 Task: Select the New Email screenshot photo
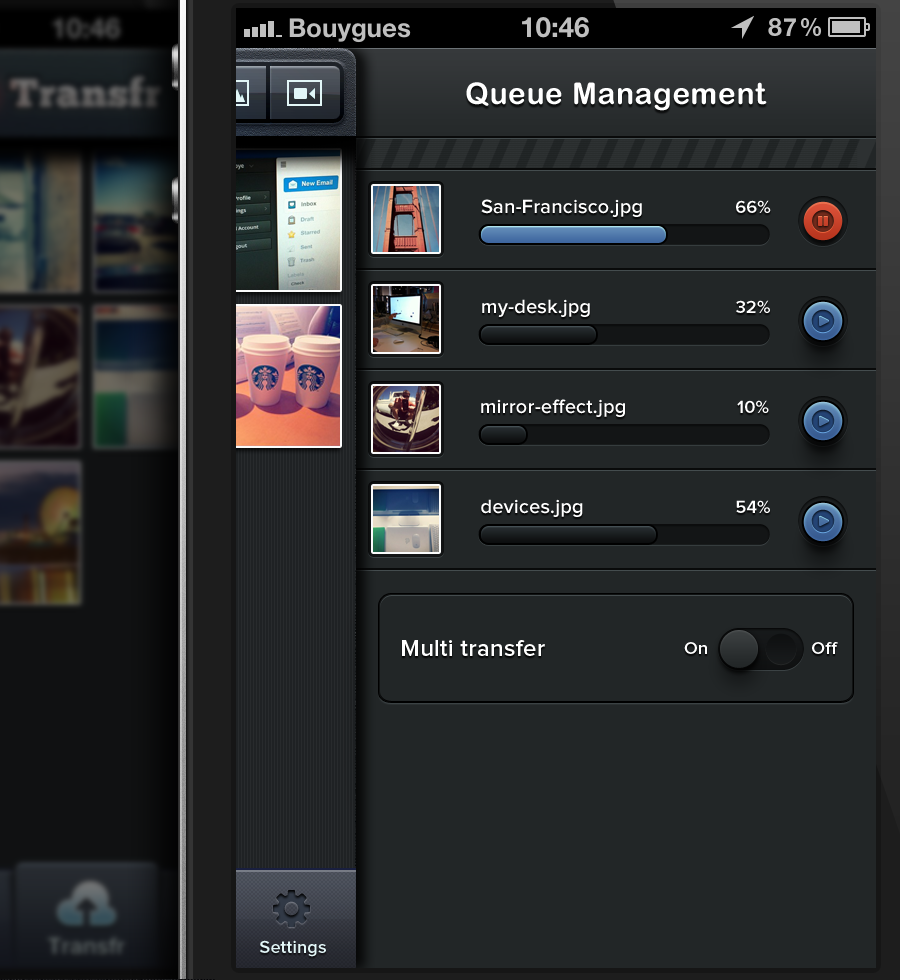289,220
